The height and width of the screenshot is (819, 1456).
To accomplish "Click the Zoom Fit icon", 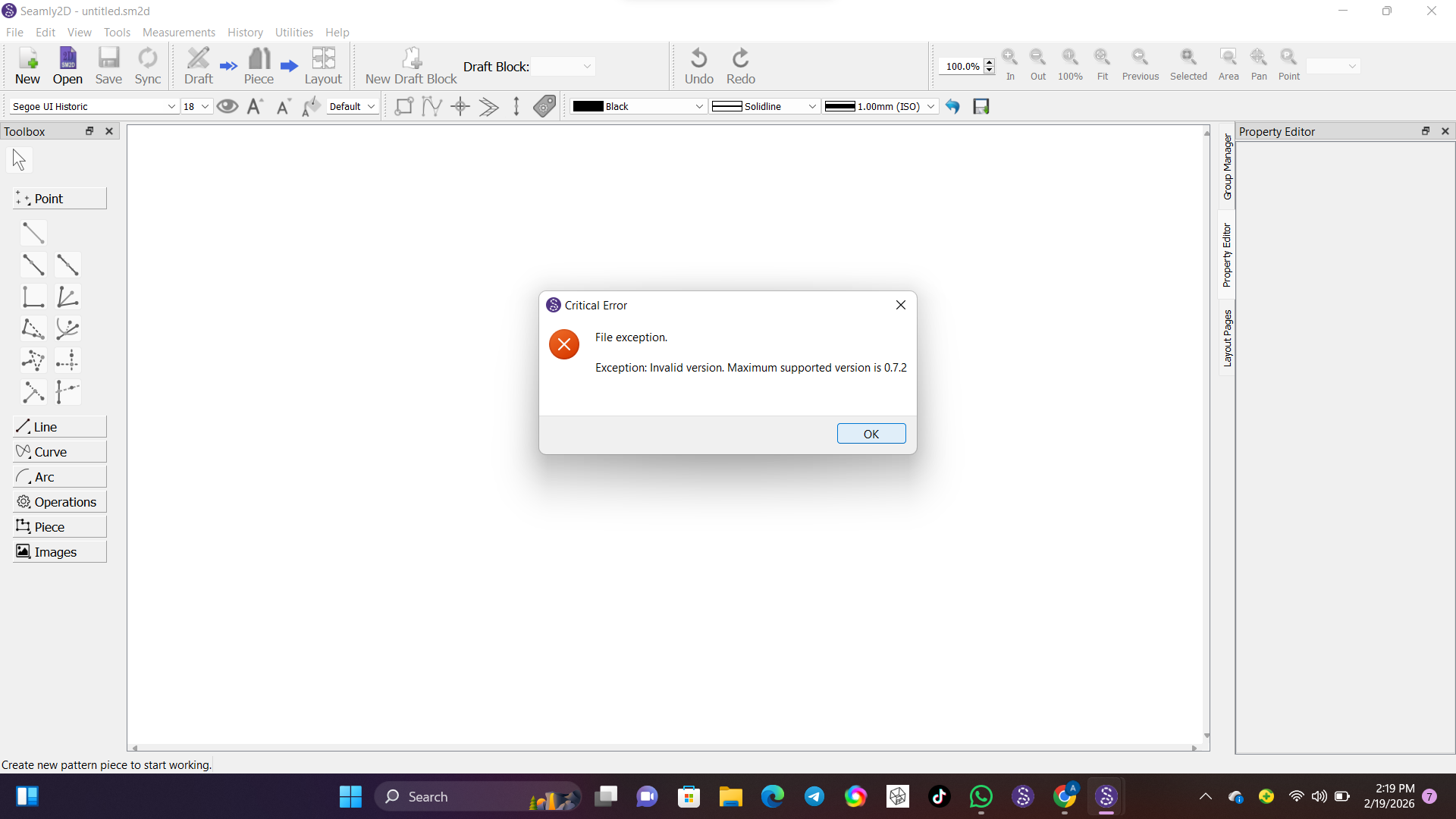I will tap(1102, 58).
